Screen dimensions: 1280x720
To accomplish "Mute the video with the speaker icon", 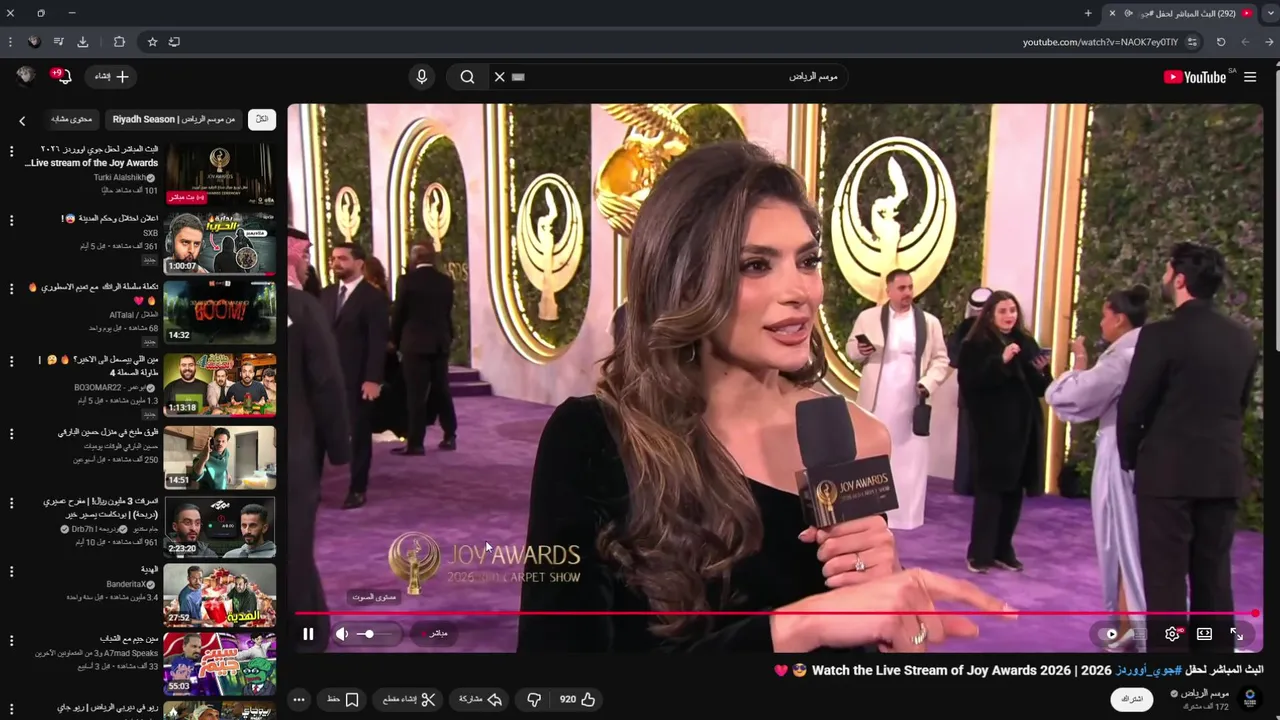I will [342, 634].
